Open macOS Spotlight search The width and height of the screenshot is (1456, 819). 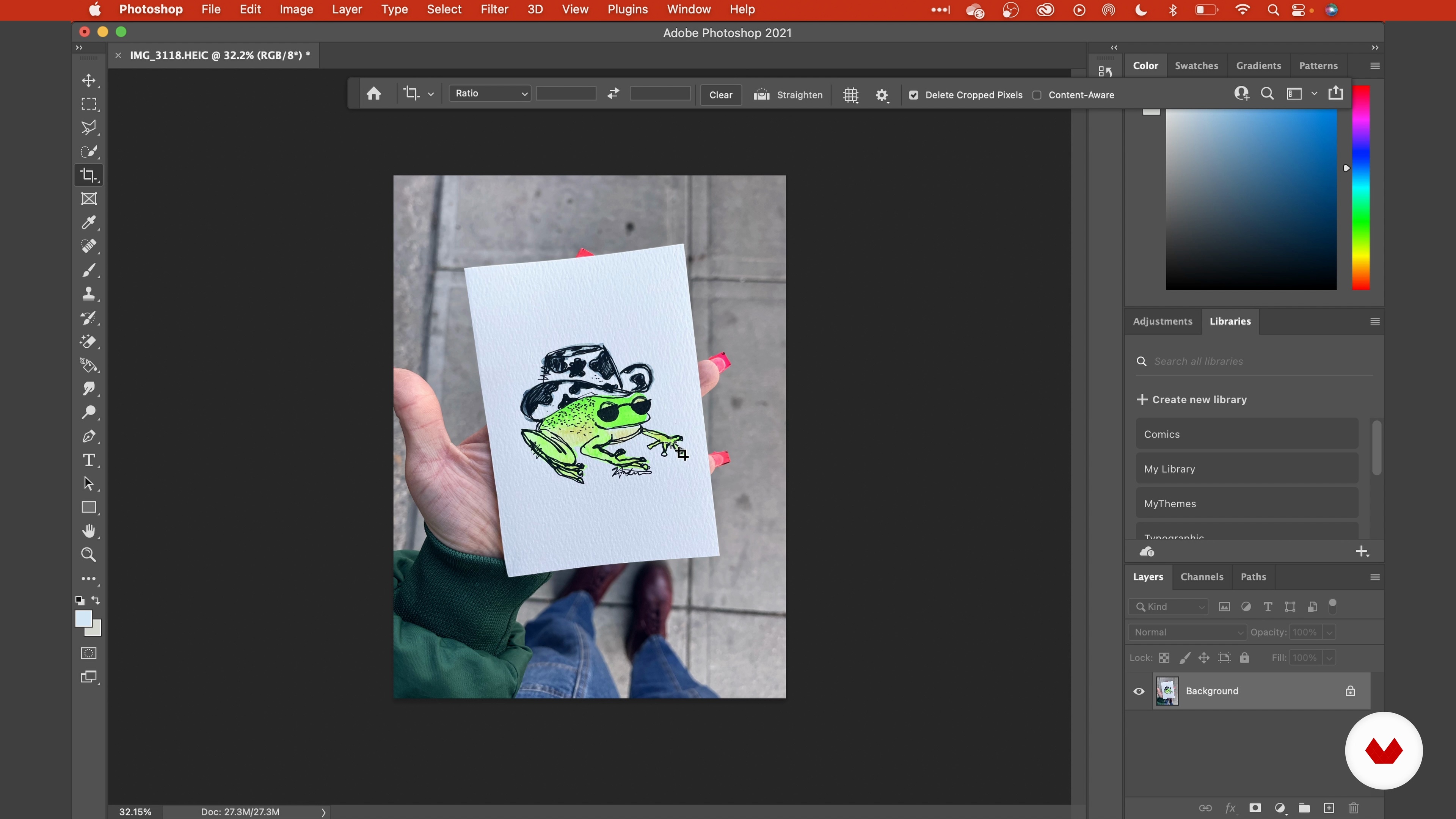point(1273,9)
